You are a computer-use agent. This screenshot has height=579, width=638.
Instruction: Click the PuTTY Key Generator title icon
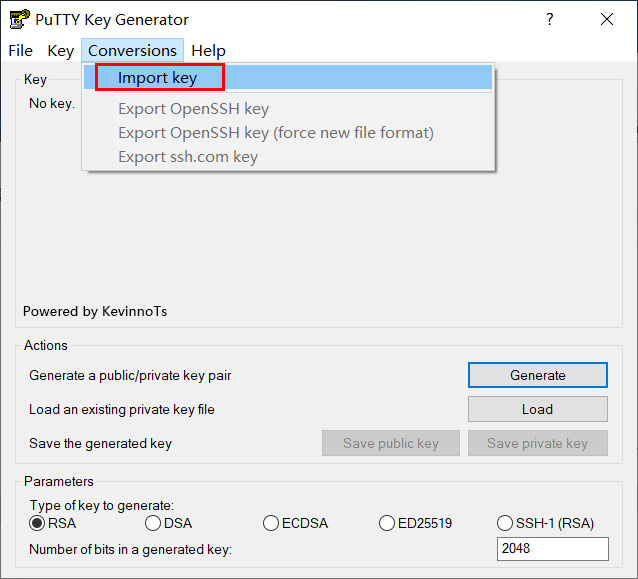19,19
